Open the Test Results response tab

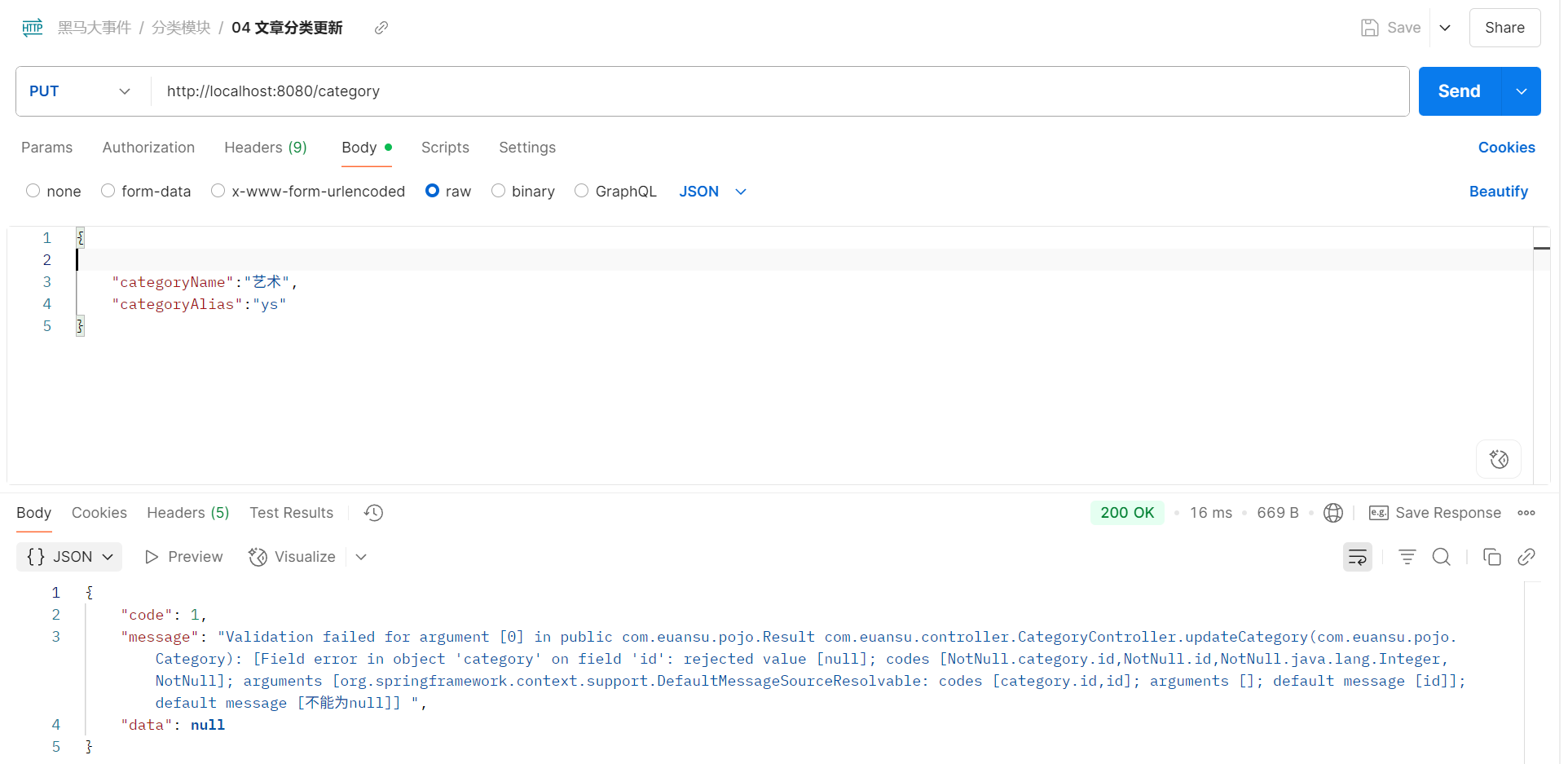pyautogui.click(x=291, y=513)
